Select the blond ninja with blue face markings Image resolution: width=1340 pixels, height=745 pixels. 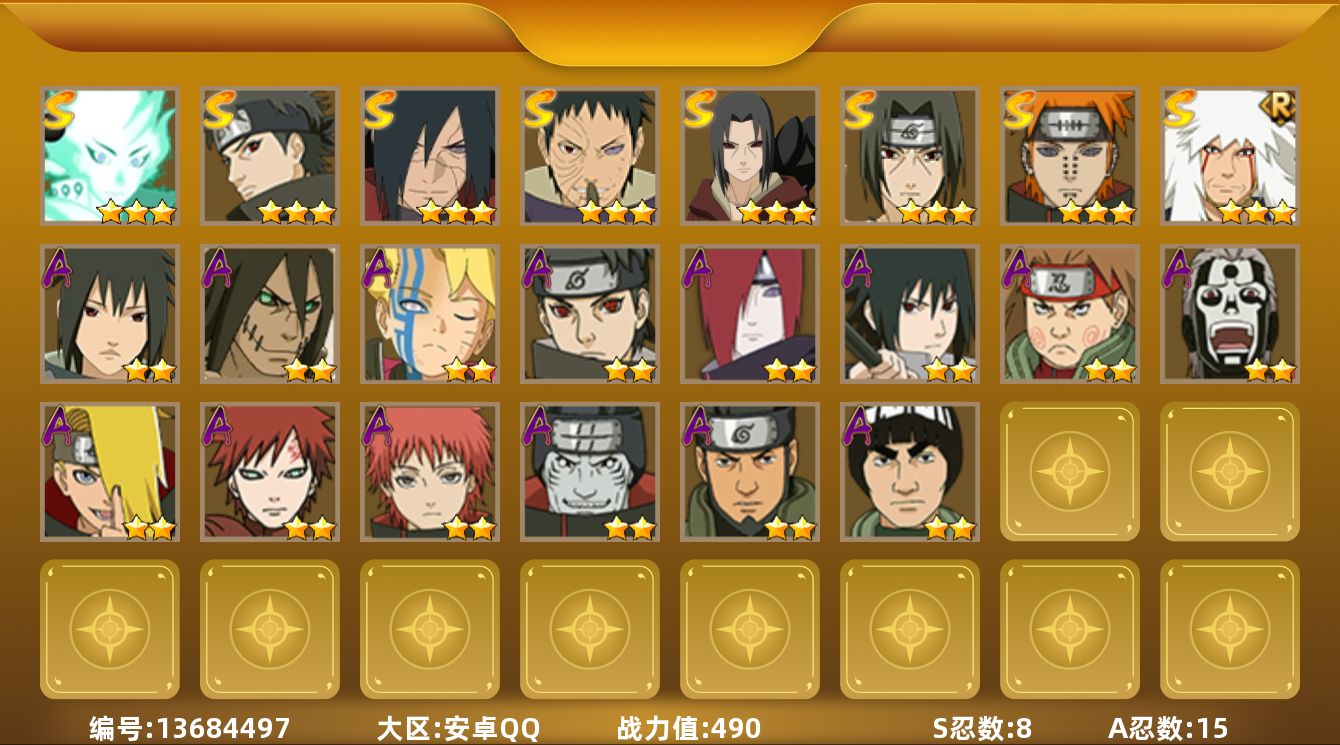[430, 314]
